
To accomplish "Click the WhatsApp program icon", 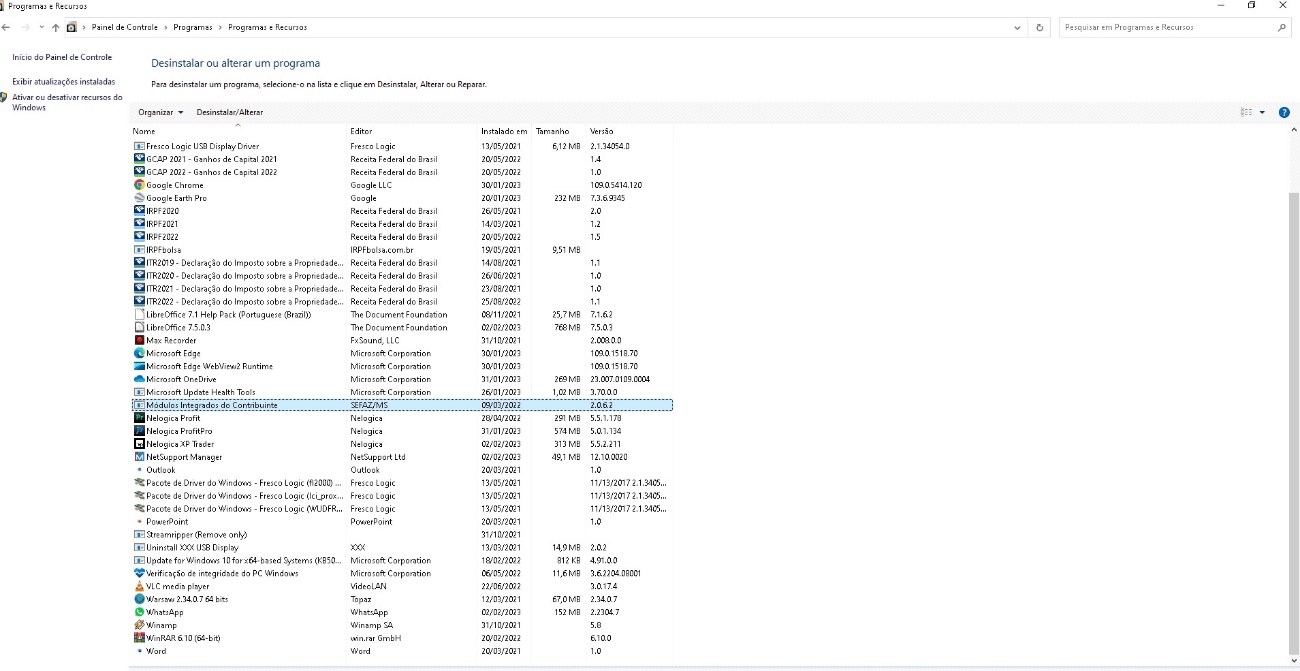I will pos(139,612).
